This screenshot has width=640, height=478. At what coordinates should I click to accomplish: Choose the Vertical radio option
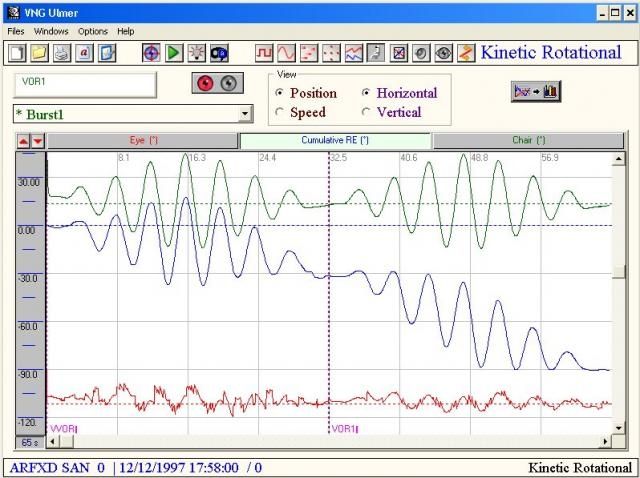pos(367,112)
